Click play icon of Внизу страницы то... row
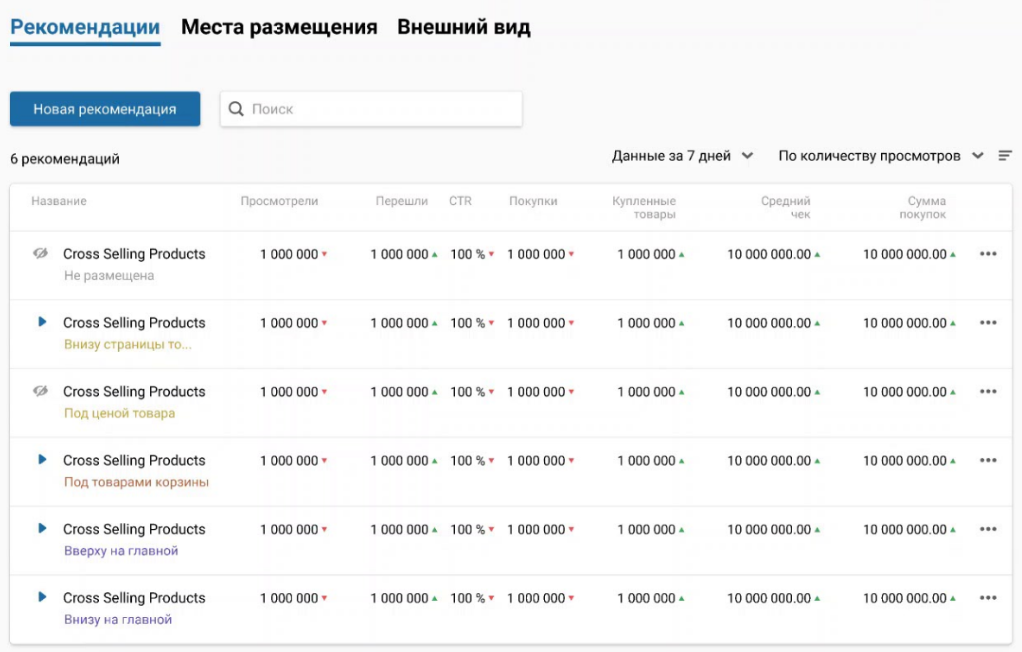The width and height of the screenshot is (1022, 652). [42, 321]
